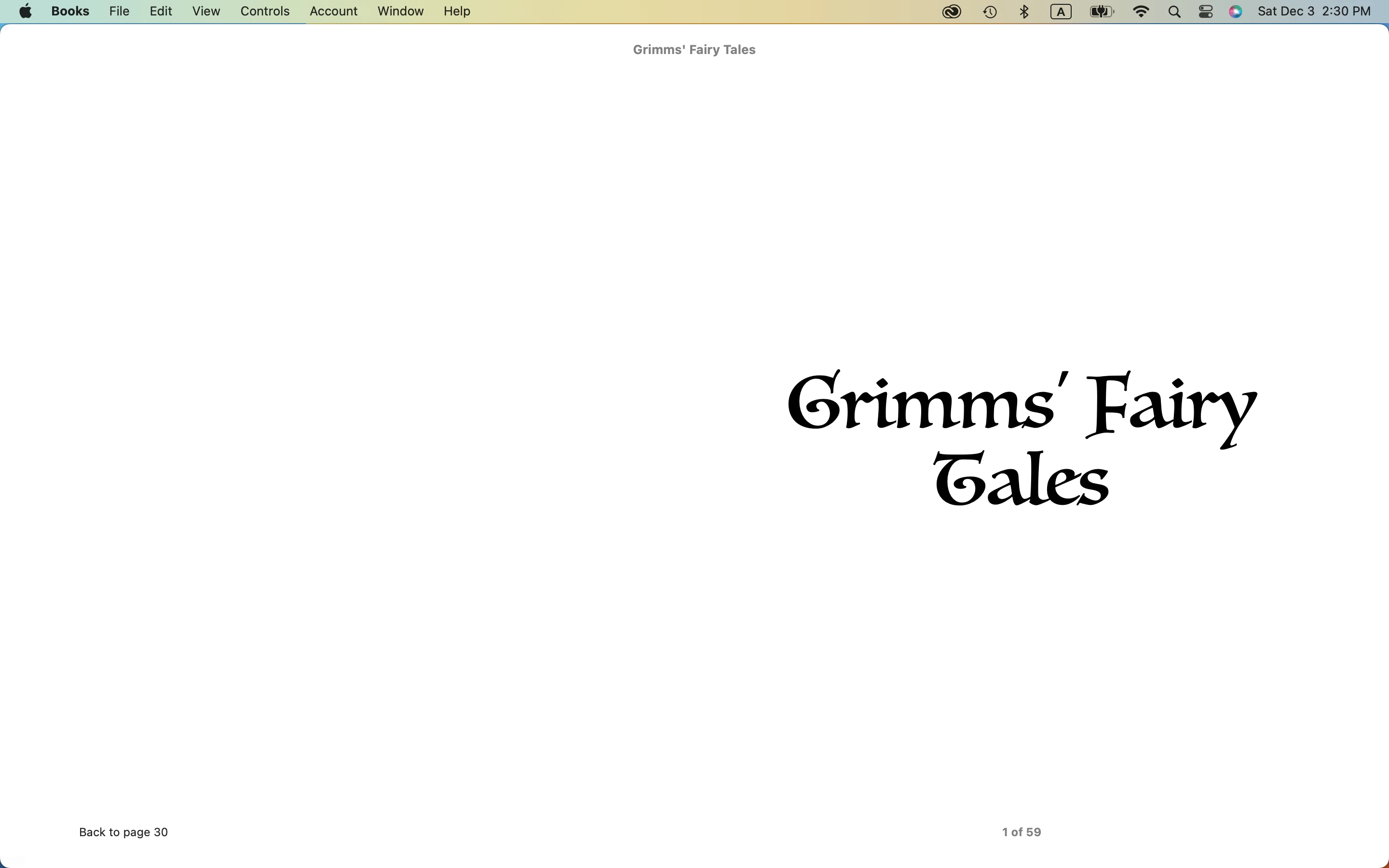Open the Controls menu
Image resolution: width=1389 pixels, height=868 pixels.
tap(265, 12)
